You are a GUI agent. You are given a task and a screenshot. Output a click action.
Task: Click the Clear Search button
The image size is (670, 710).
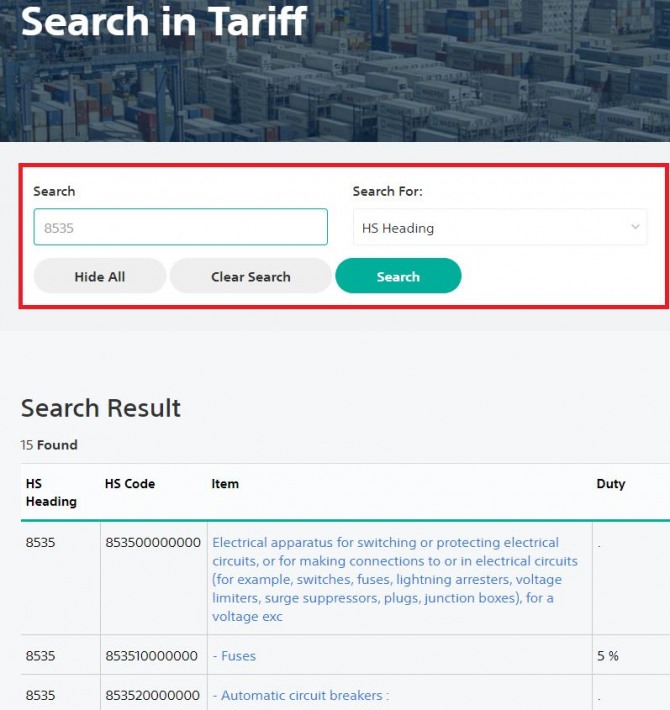(x=251, y=276)
